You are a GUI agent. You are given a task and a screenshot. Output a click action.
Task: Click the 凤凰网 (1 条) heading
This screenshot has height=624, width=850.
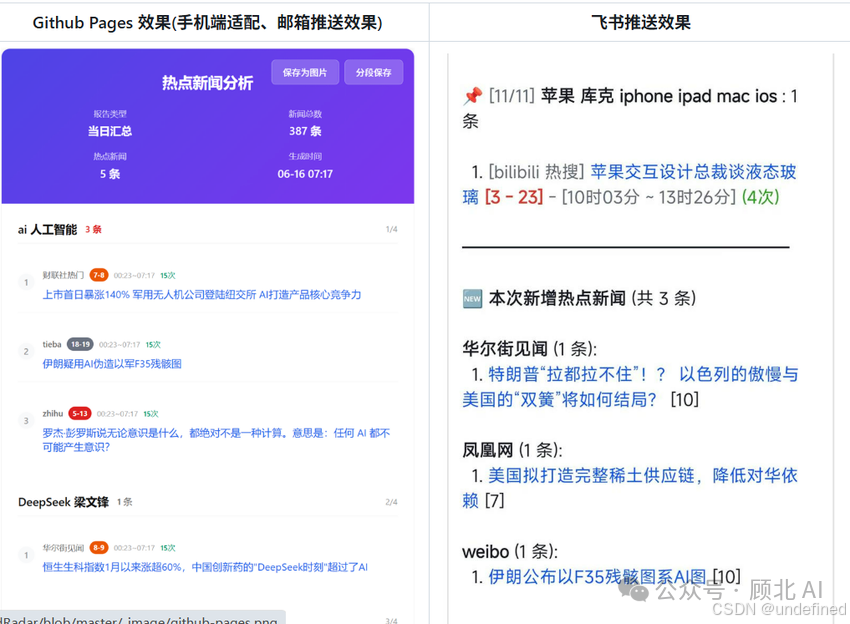pos(512,450)
